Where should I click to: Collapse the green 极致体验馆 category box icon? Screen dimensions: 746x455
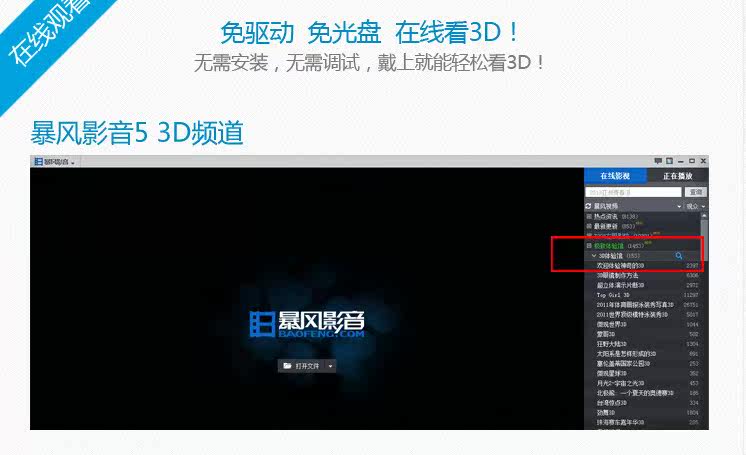589,246
